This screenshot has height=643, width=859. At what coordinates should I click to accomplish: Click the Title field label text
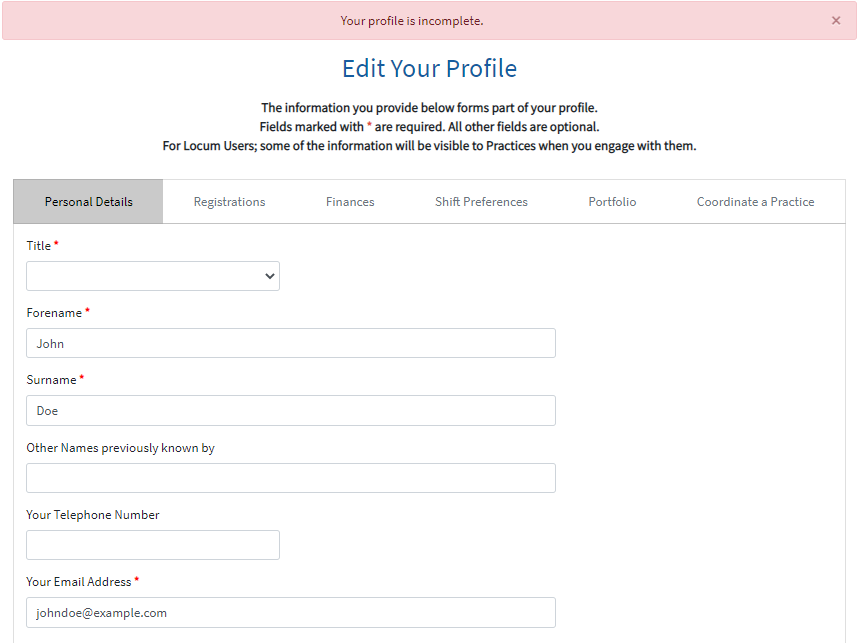(39, 246)
